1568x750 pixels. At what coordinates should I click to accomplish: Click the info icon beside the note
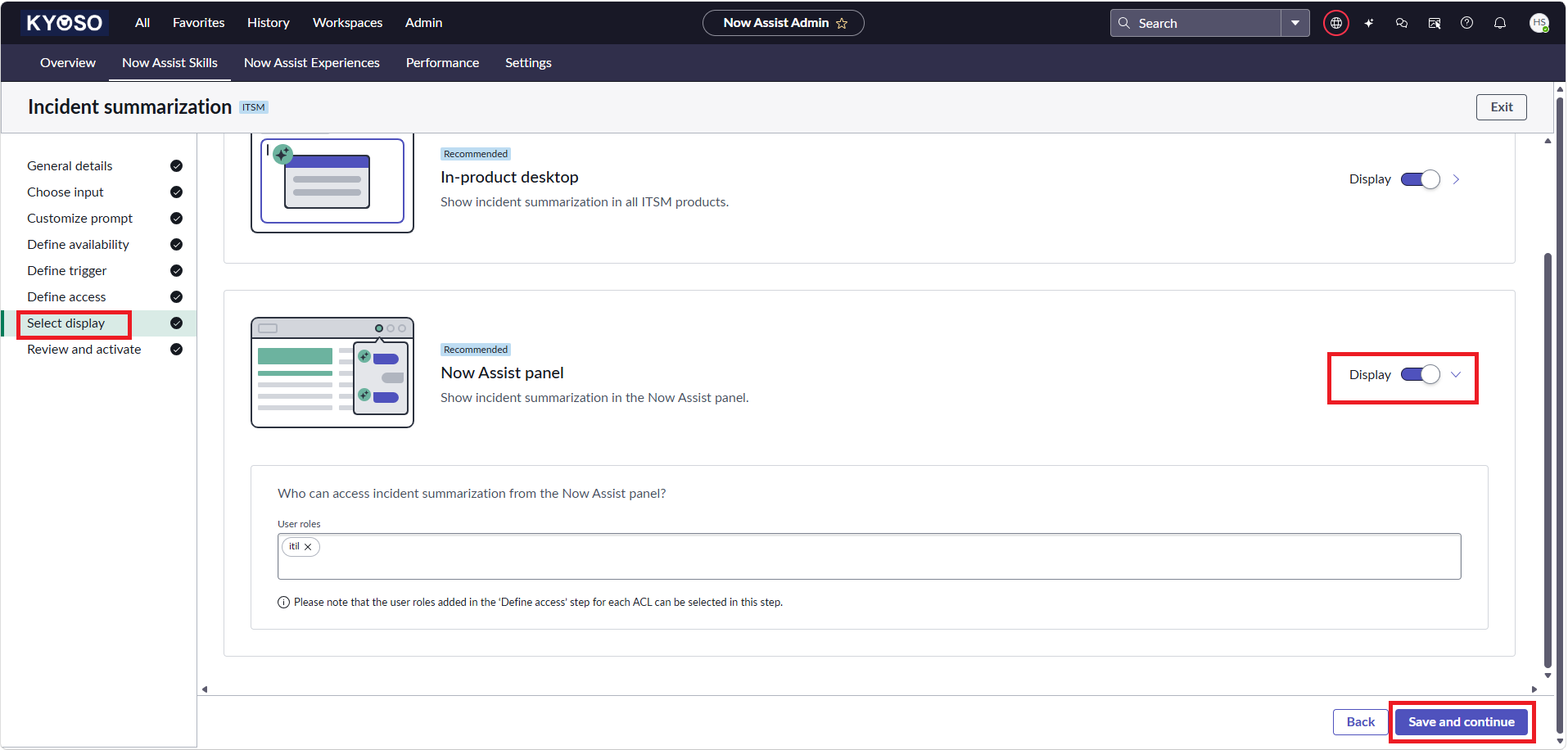[283, 603]
